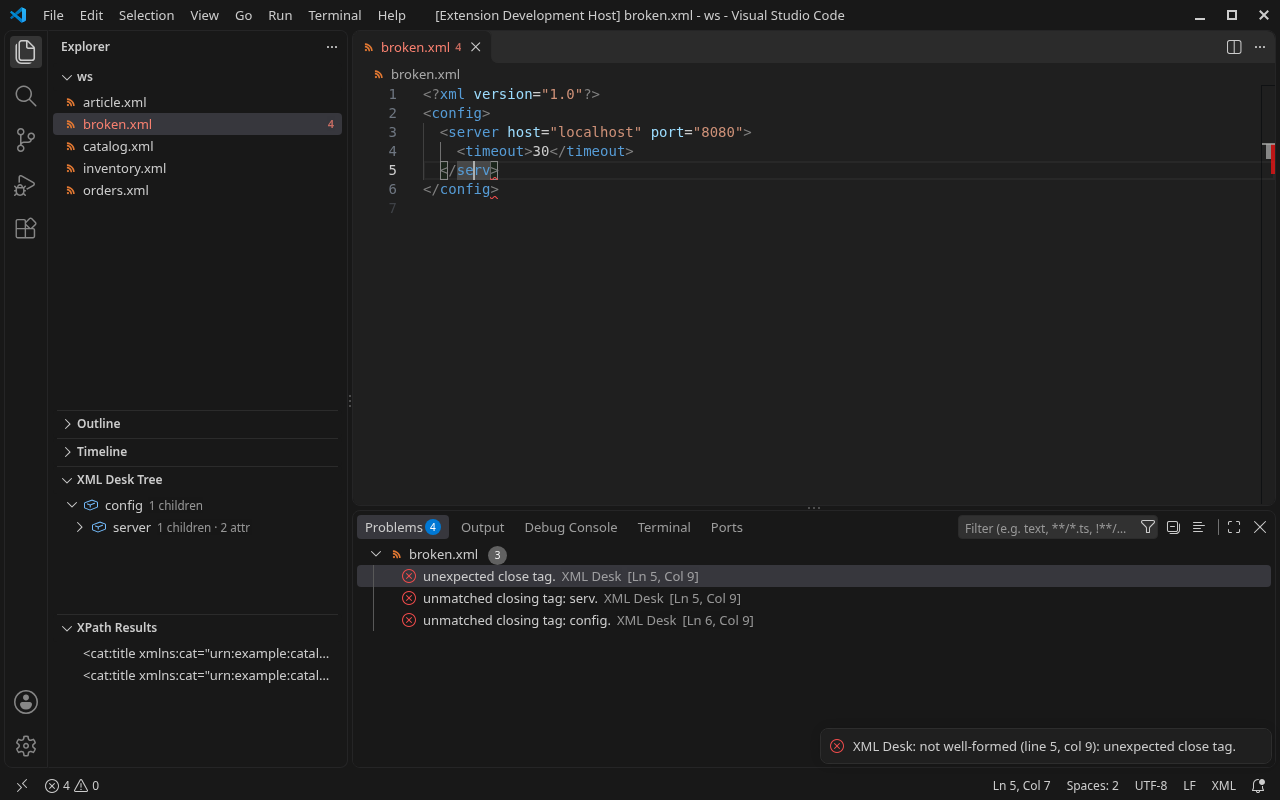1280x800 pixels.
Task: Open editor More Actions ellipsis
Action: [x=1260, y=47]
